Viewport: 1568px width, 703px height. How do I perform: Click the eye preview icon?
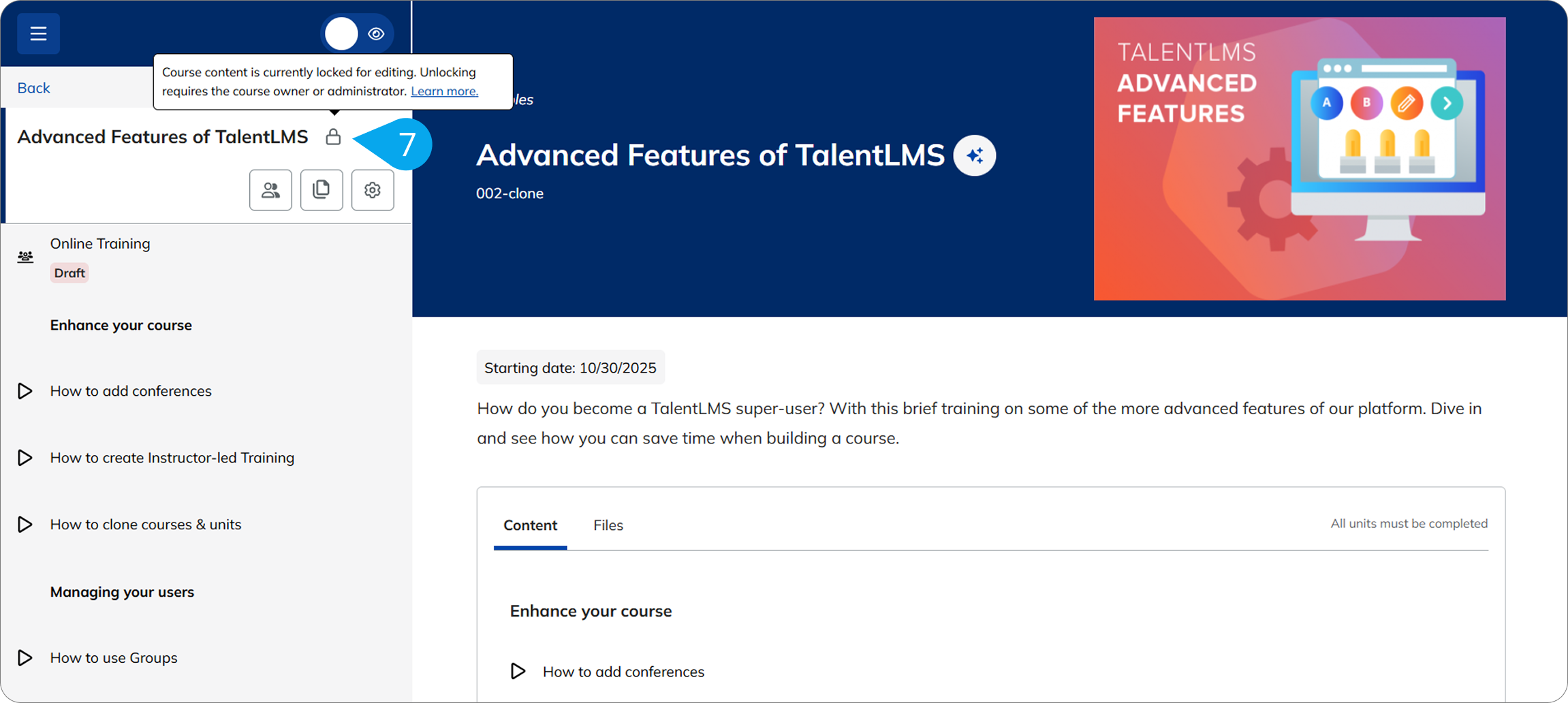coord(376,33)
